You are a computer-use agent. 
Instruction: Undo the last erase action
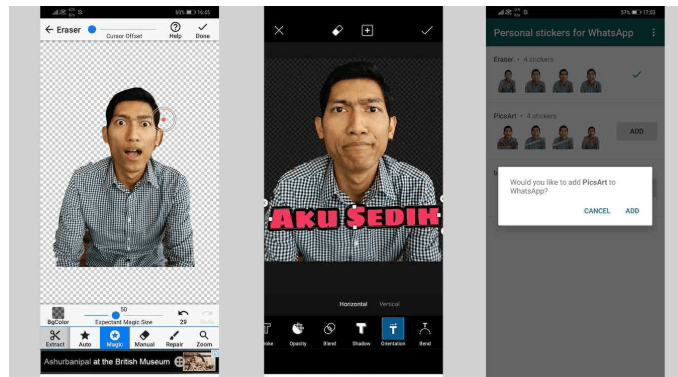click(x=183, y=313)
